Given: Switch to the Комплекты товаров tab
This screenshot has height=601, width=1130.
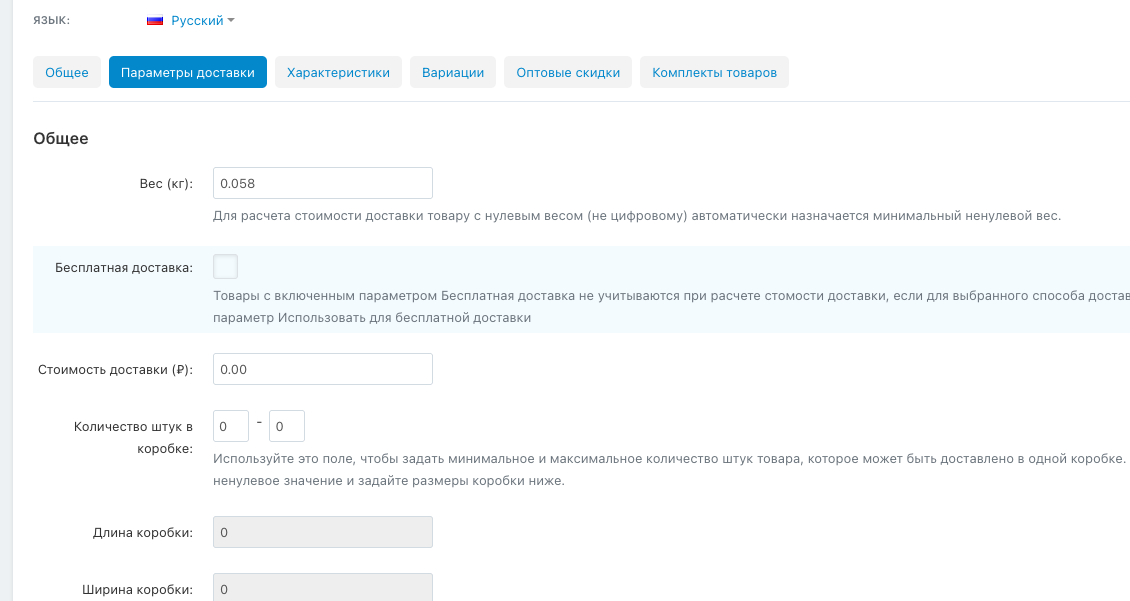Looking at the screenshot, I should tap(714, 72).
